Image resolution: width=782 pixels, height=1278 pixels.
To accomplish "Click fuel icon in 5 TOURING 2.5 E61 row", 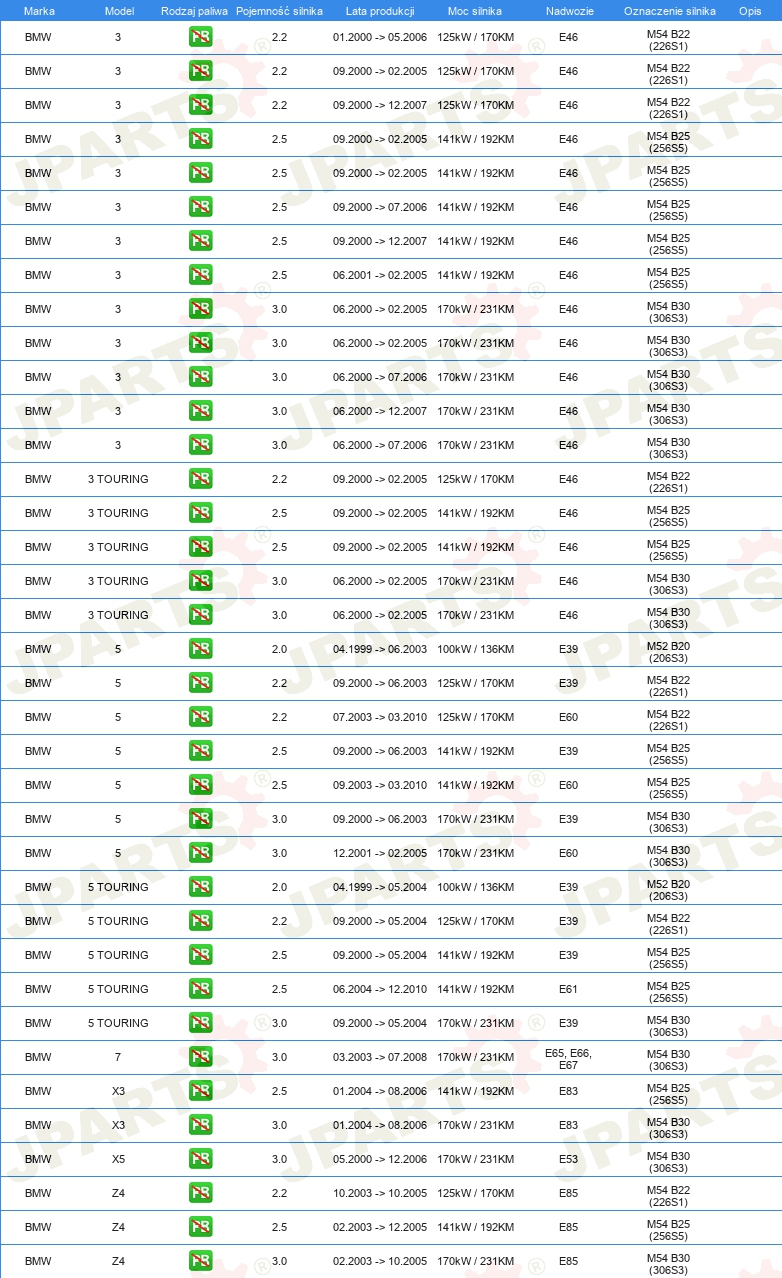I will 200,990.
